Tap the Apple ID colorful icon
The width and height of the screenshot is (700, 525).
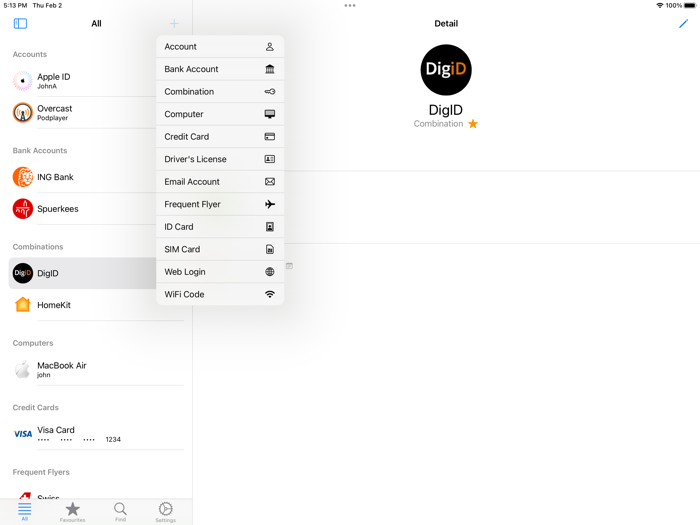(x=22, y=81)
